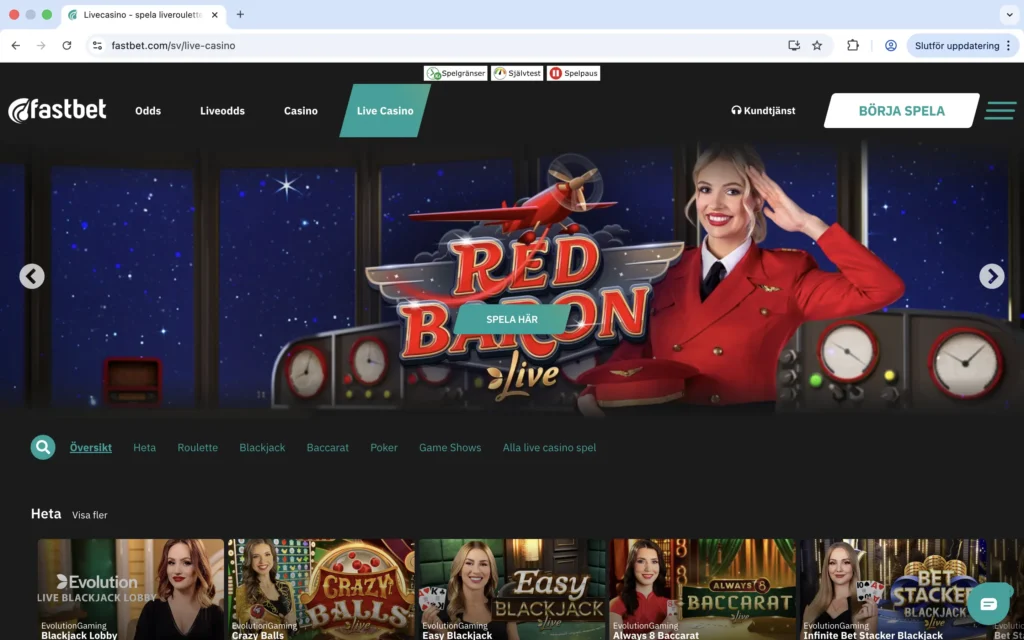1024x640 pixels.
Task: Open the teal hamburger menu
Action: point(999,110)
